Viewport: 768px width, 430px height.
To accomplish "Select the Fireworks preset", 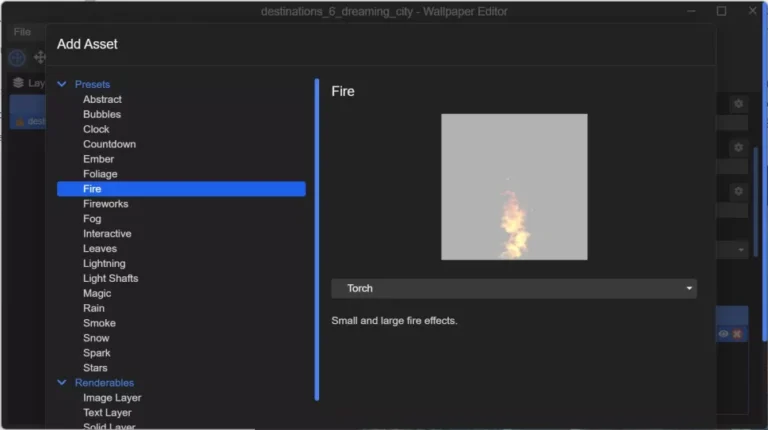I will coord(105,204).
